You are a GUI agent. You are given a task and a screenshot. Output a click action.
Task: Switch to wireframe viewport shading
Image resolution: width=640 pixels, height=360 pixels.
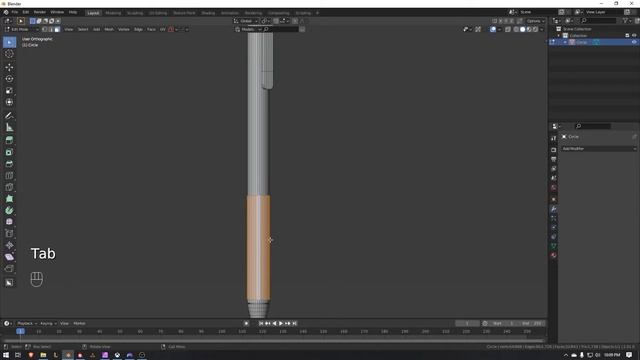[516, 29]
